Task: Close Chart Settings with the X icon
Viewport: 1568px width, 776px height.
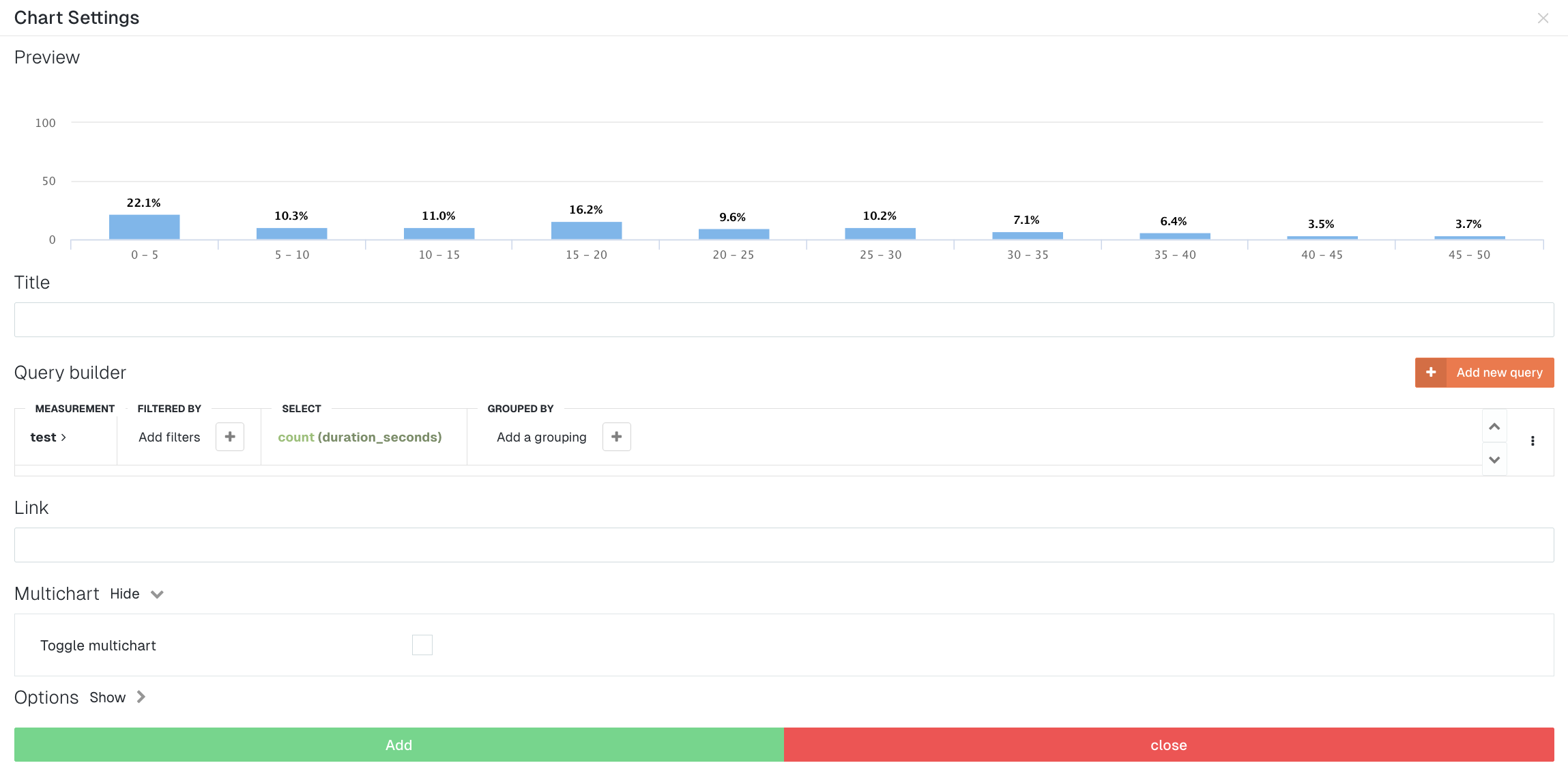Action: coord(1543,18)
